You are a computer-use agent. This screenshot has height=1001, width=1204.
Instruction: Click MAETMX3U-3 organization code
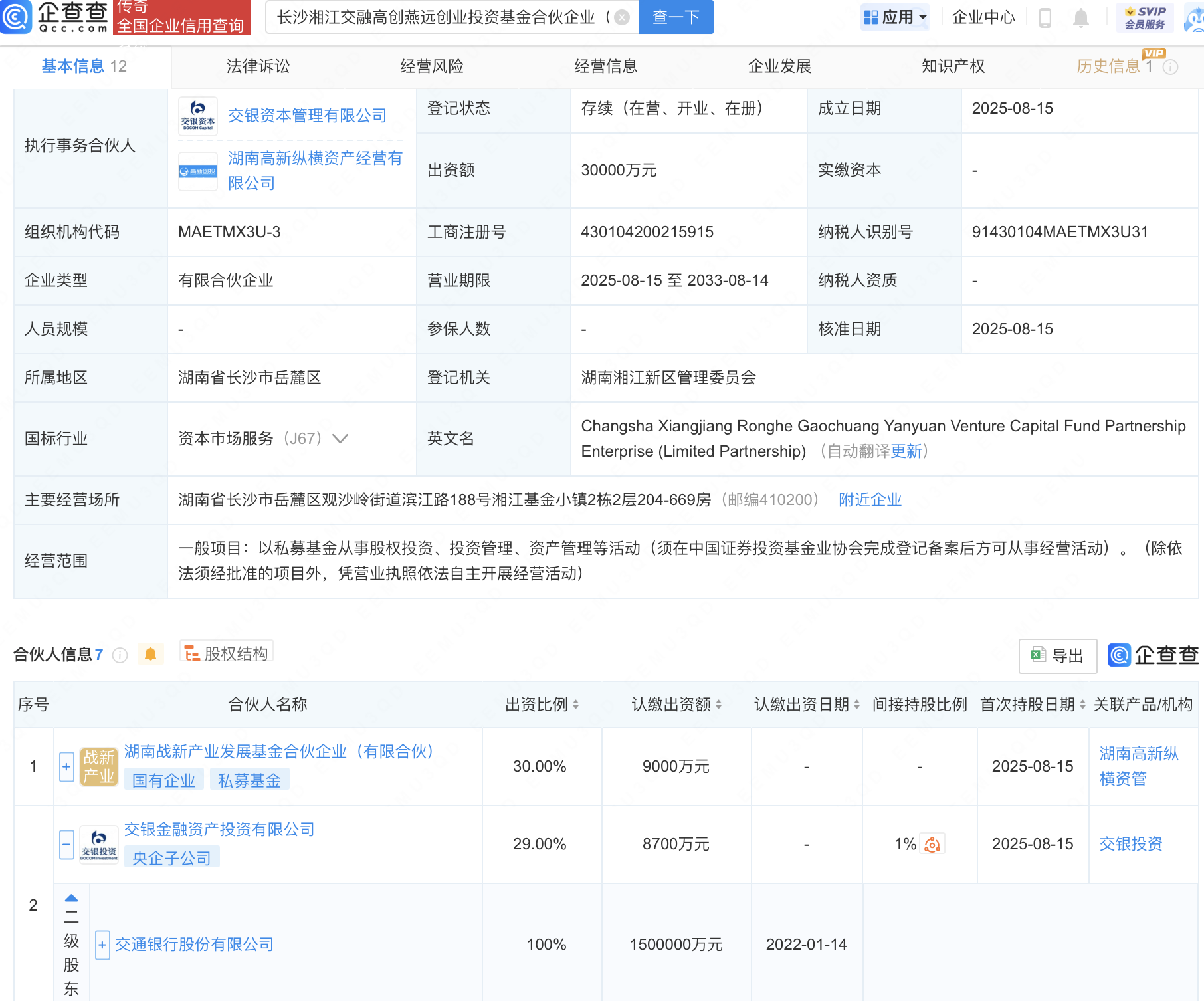(x=229, y=232)
